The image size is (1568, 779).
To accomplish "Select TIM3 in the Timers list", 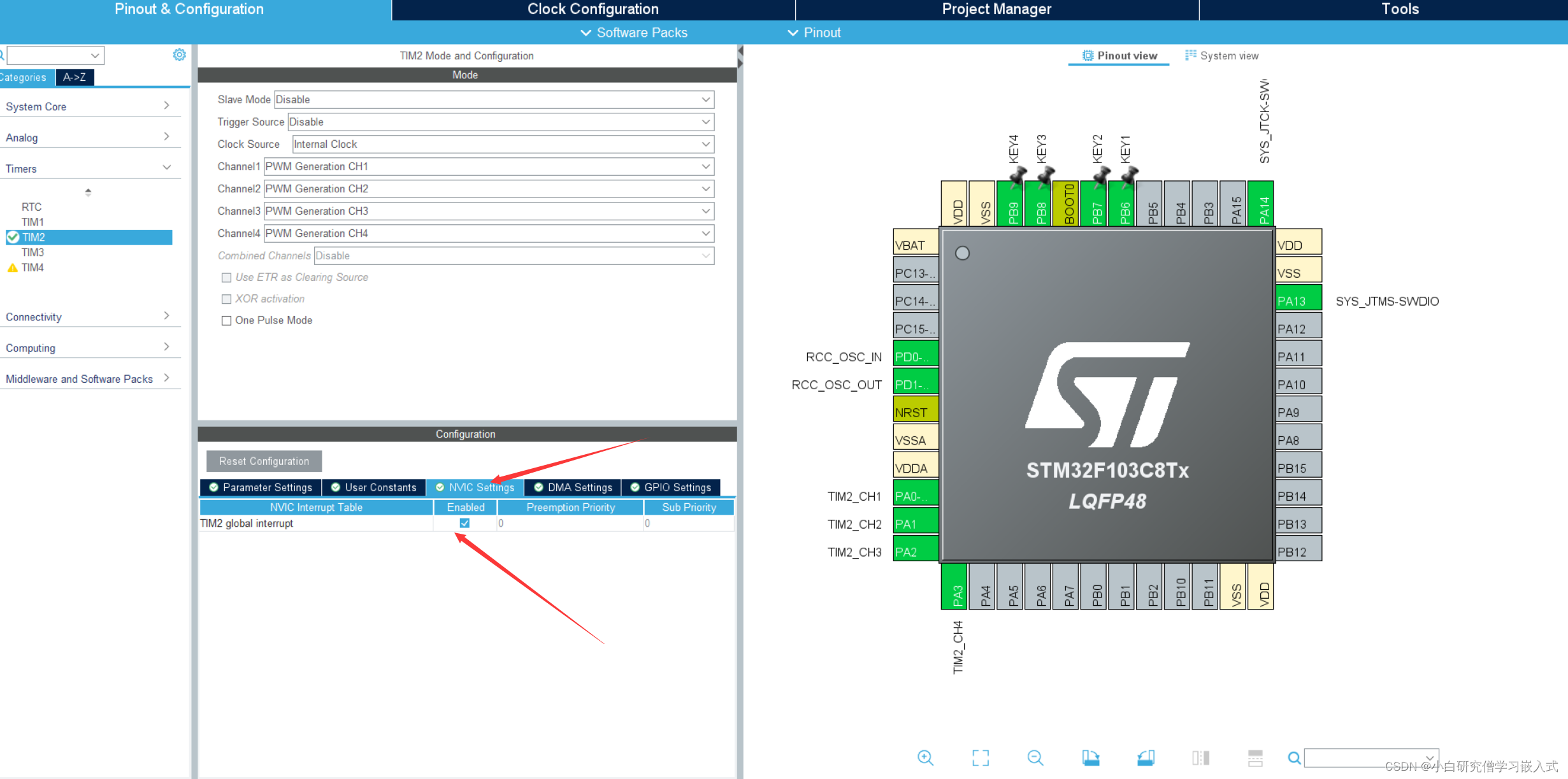I will tap(32, 252).
